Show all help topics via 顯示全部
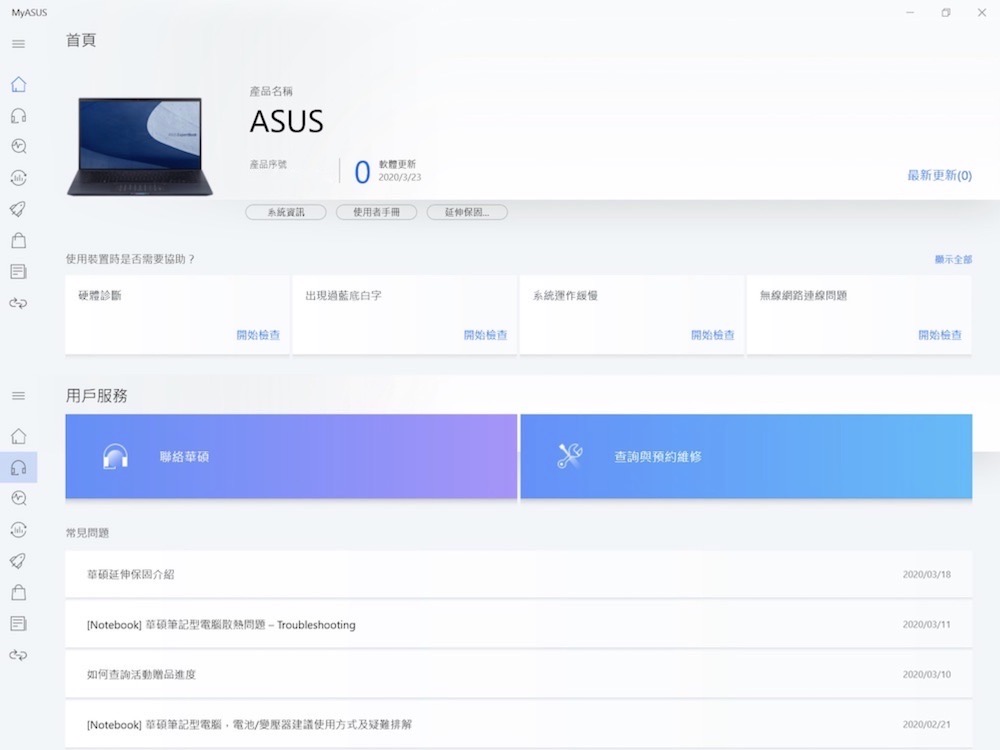Image resolution: width=1000 pixels, height=750 pixels. pyautogui.click(x=952, y=259)
